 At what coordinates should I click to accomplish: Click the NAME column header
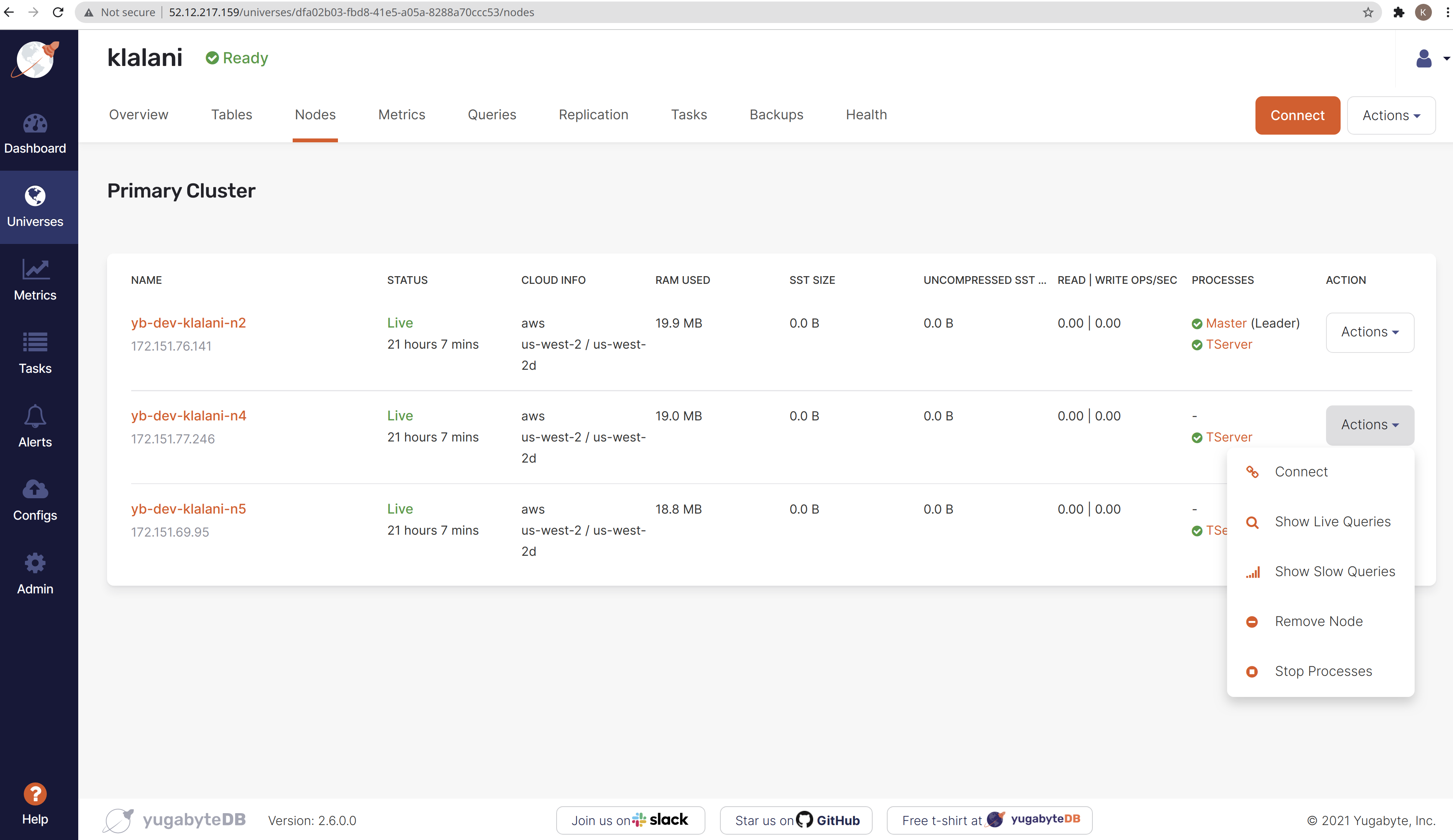(x=147, y=280)
